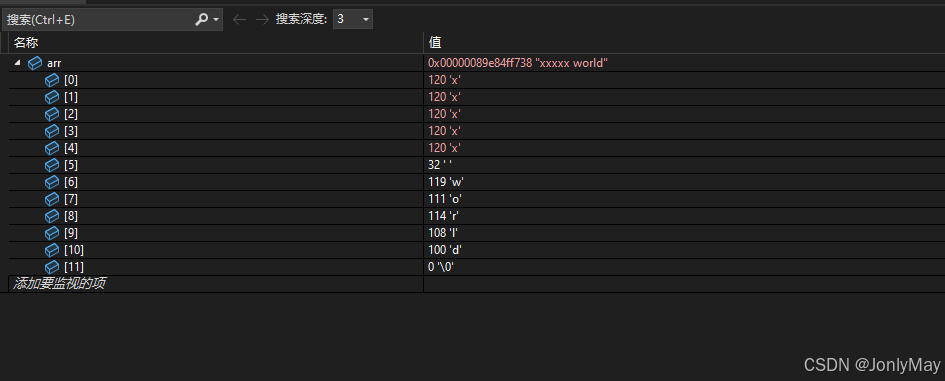
Task: Open the search options dropdown arrow
Action: click(x=216, y=20)
